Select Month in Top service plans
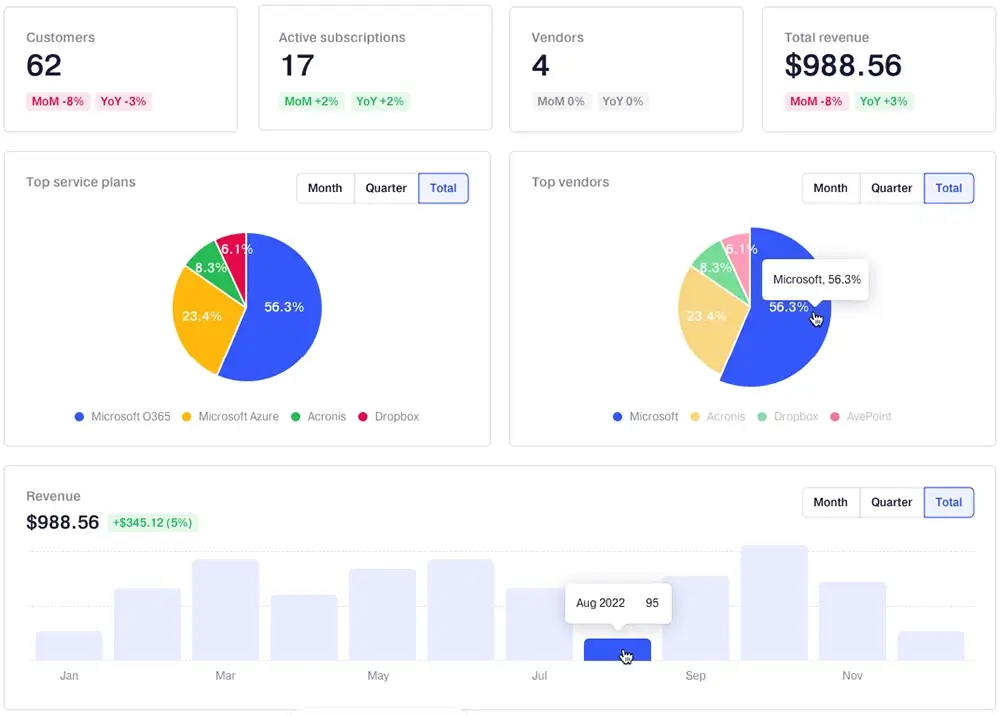The height and width of the screenshot is (715, 1000). (x=325, y=188)
